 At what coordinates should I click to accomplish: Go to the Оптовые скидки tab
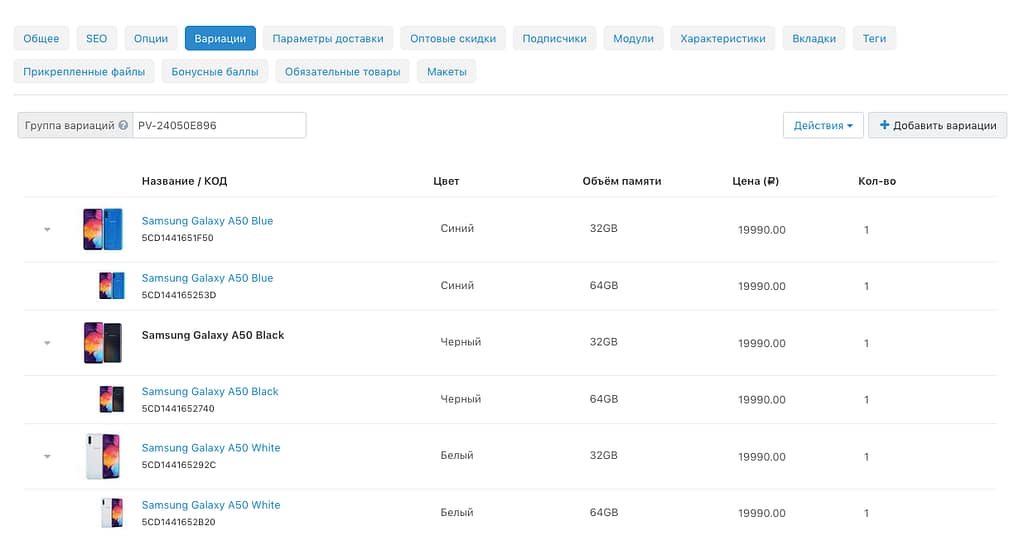pyautogui.click(x=453, y=39)
